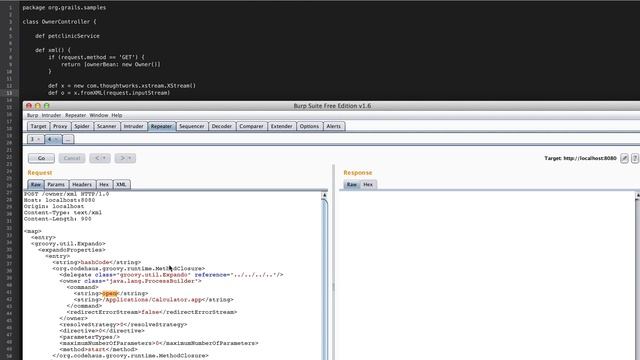Viewport: 640px width, 360px height.
Task: Click the redirectErrorStream false line
Action: 152,312
